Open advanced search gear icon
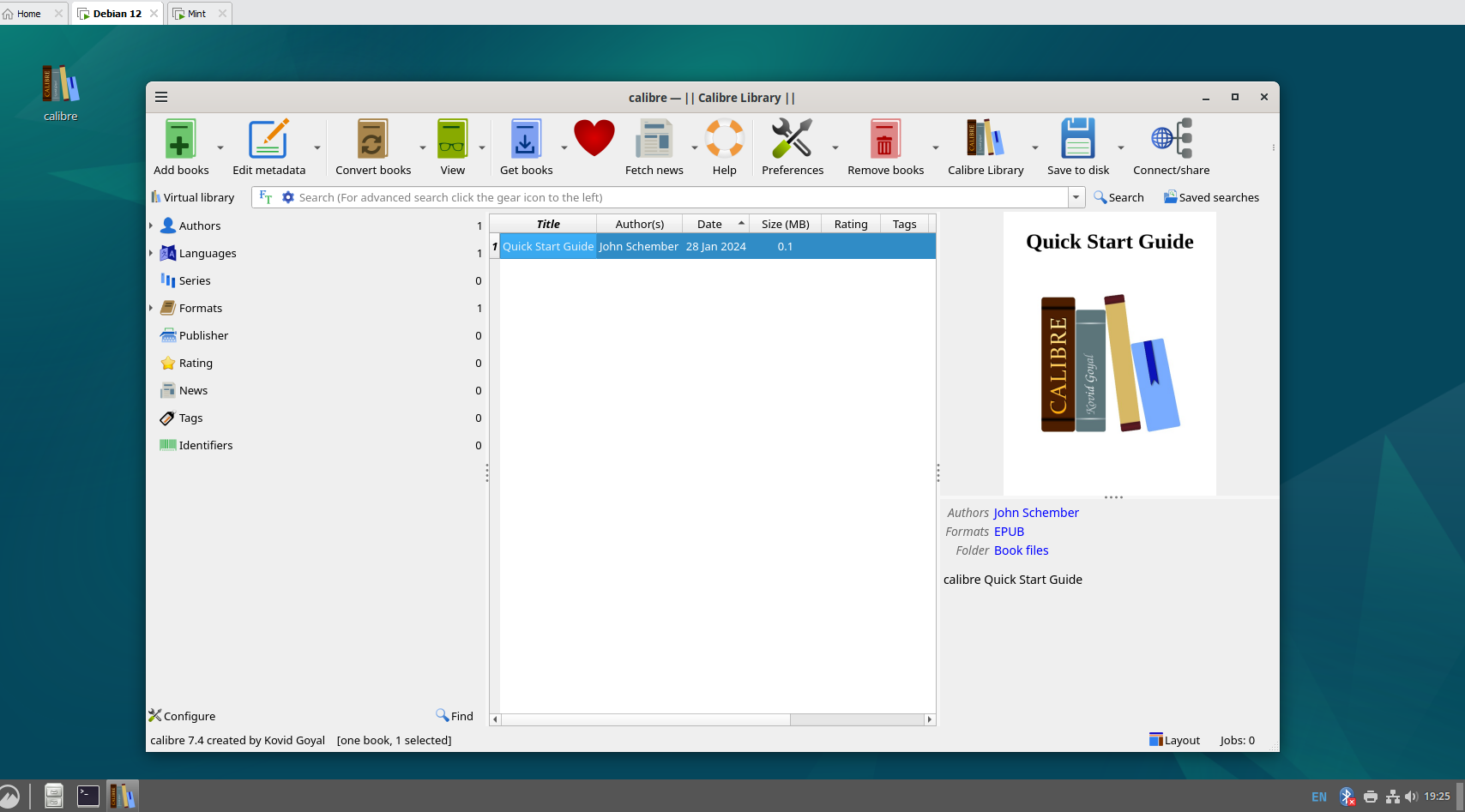Viewport: 1465px width, 812px height. [x=288, y=197]
